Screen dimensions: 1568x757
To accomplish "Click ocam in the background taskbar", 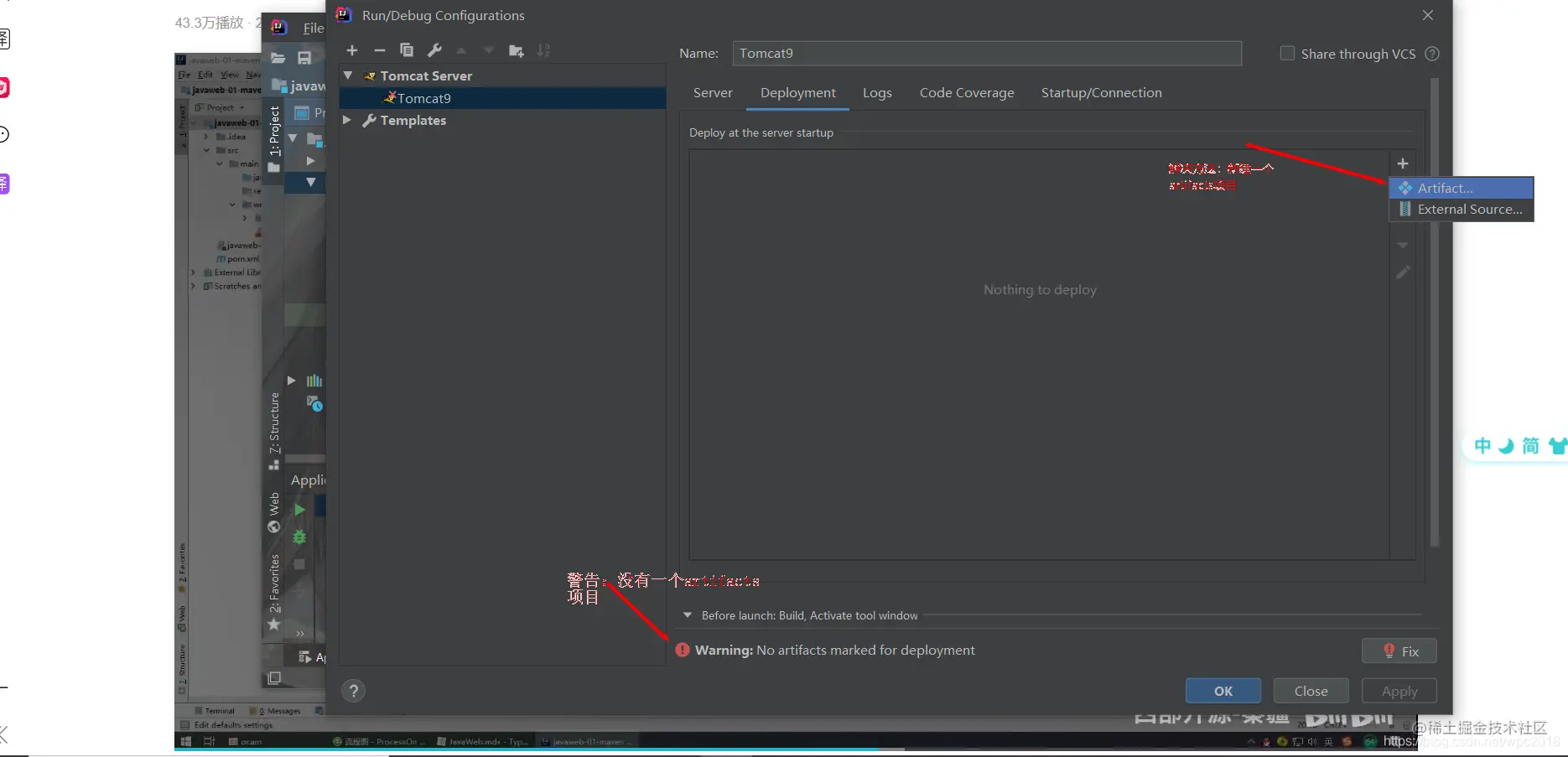I will [246, 741].
